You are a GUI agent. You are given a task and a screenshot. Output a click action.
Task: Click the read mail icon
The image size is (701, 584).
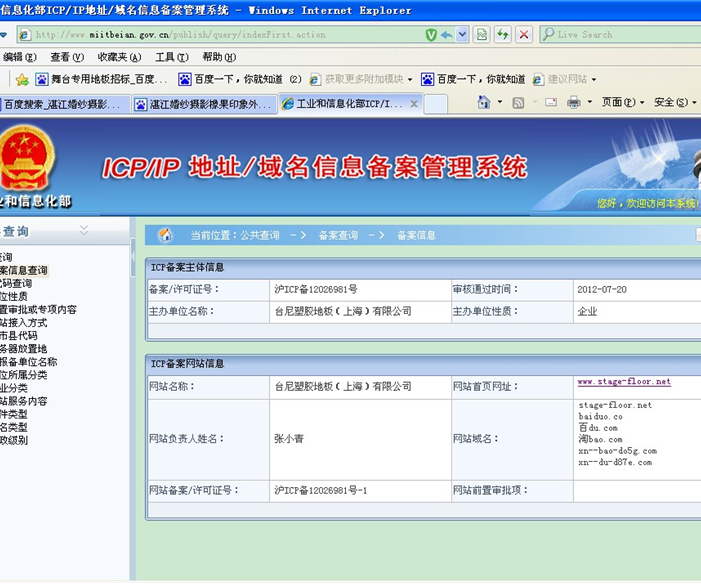point(551,102)
